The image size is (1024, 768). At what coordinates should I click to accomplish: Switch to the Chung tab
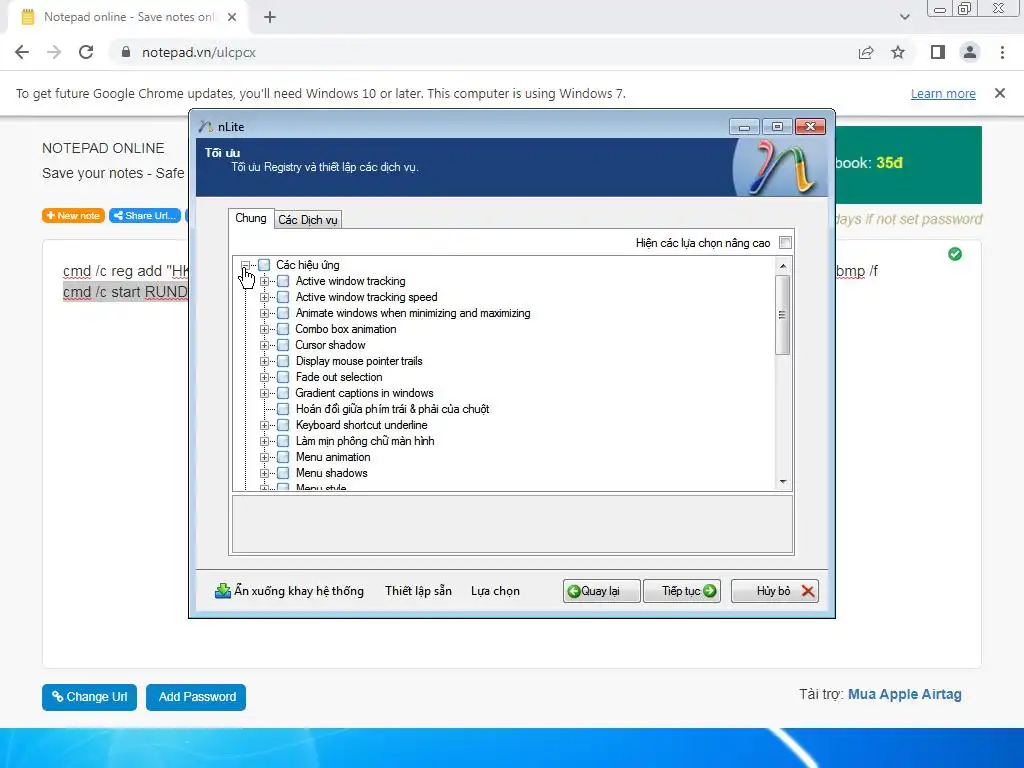click(251, 218)
